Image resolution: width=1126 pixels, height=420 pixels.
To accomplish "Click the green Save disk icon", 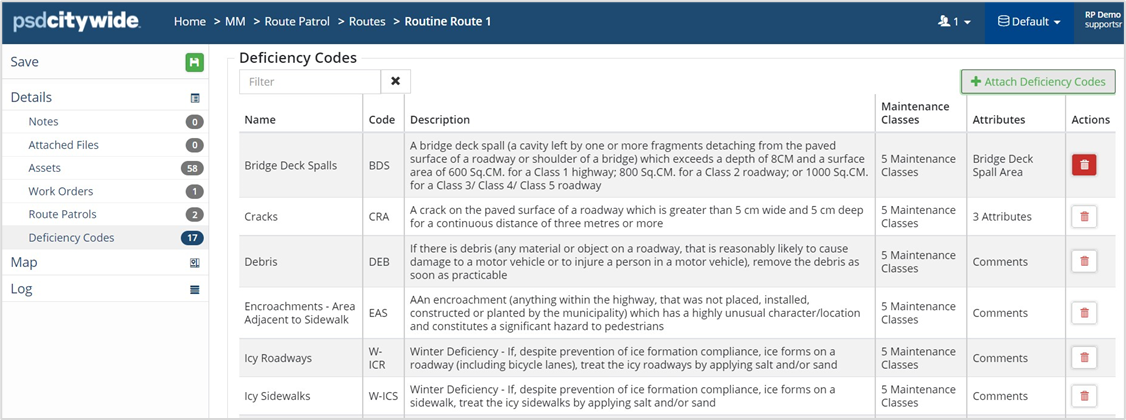I will coord(194,62).
